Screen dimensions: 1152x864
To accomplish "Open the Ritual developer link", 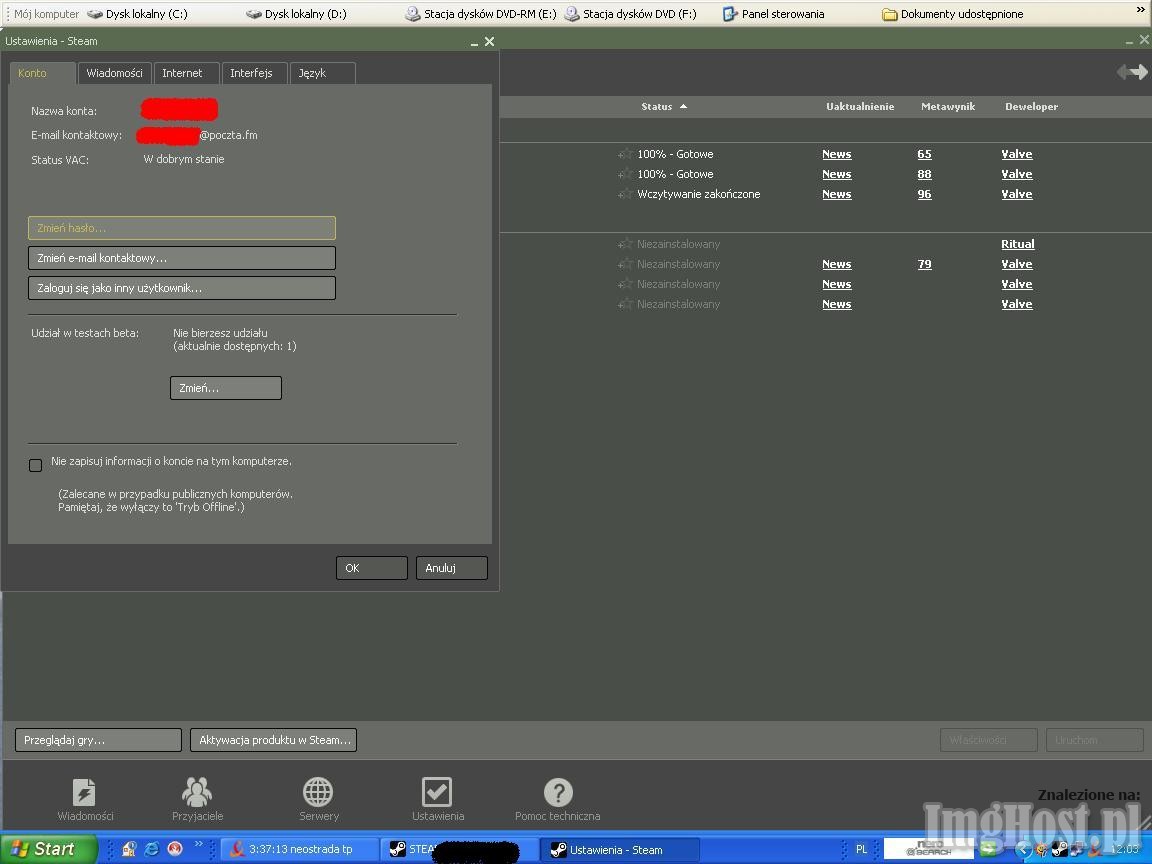I will click(1018, 244).
